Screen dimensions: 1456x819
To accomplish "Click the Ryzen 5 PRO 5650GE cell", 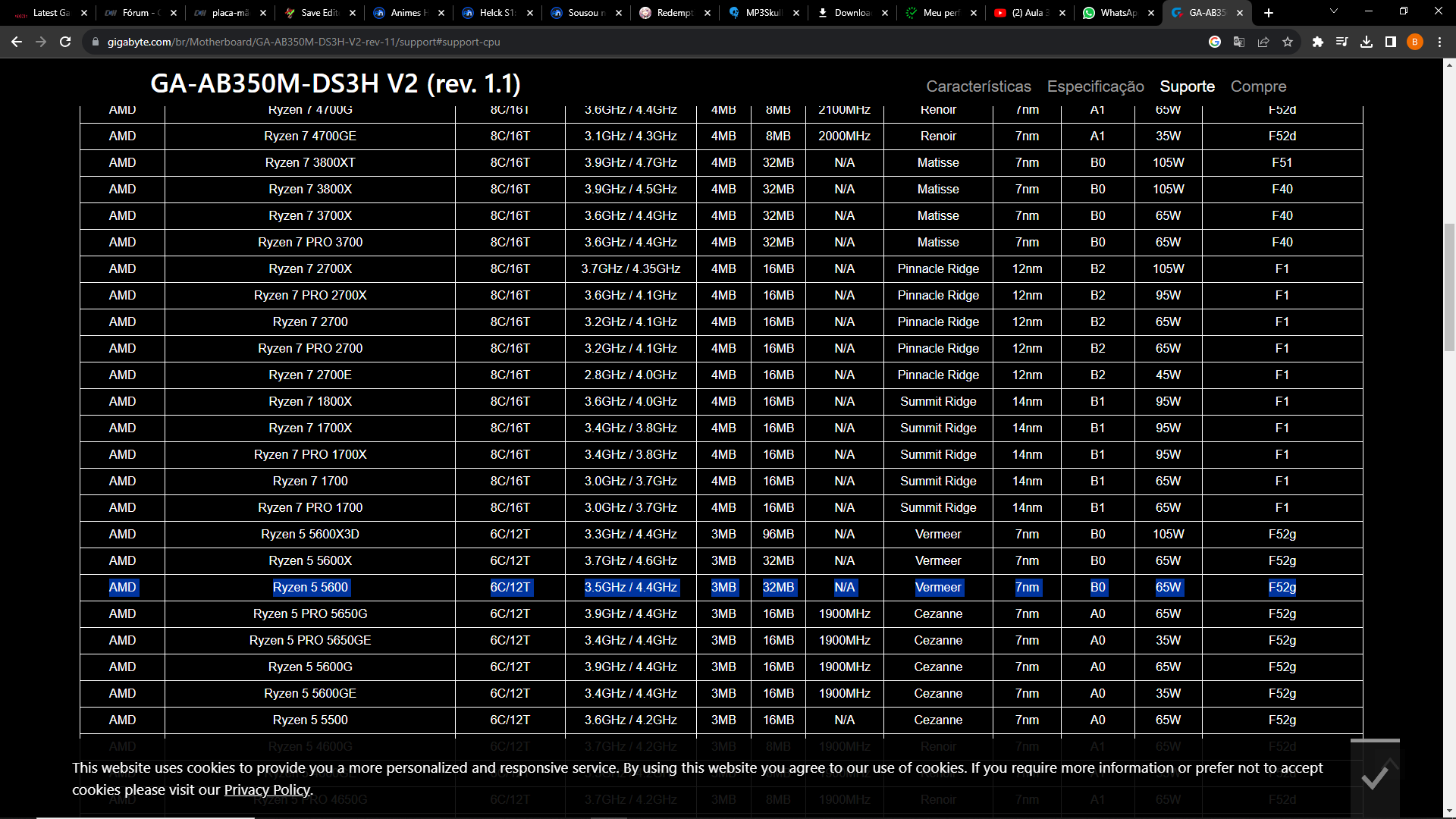I will click(310, 640).
